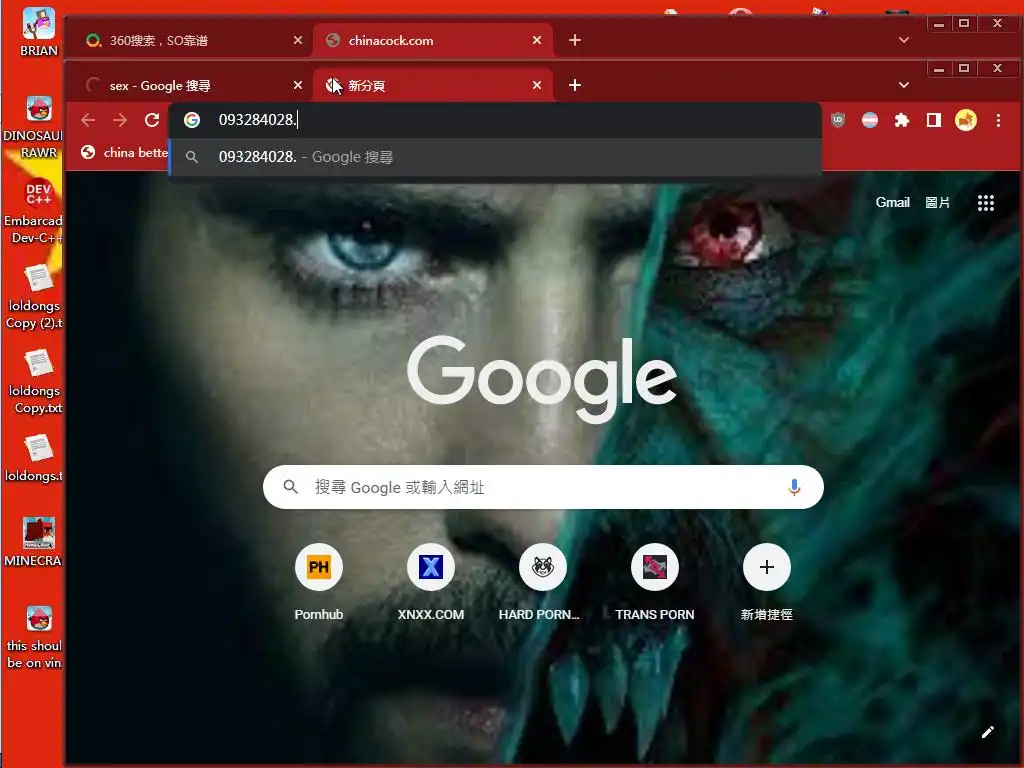Open the uBlock Origin shield extension
Screen dimensions: 1024x768
[838, 120]
